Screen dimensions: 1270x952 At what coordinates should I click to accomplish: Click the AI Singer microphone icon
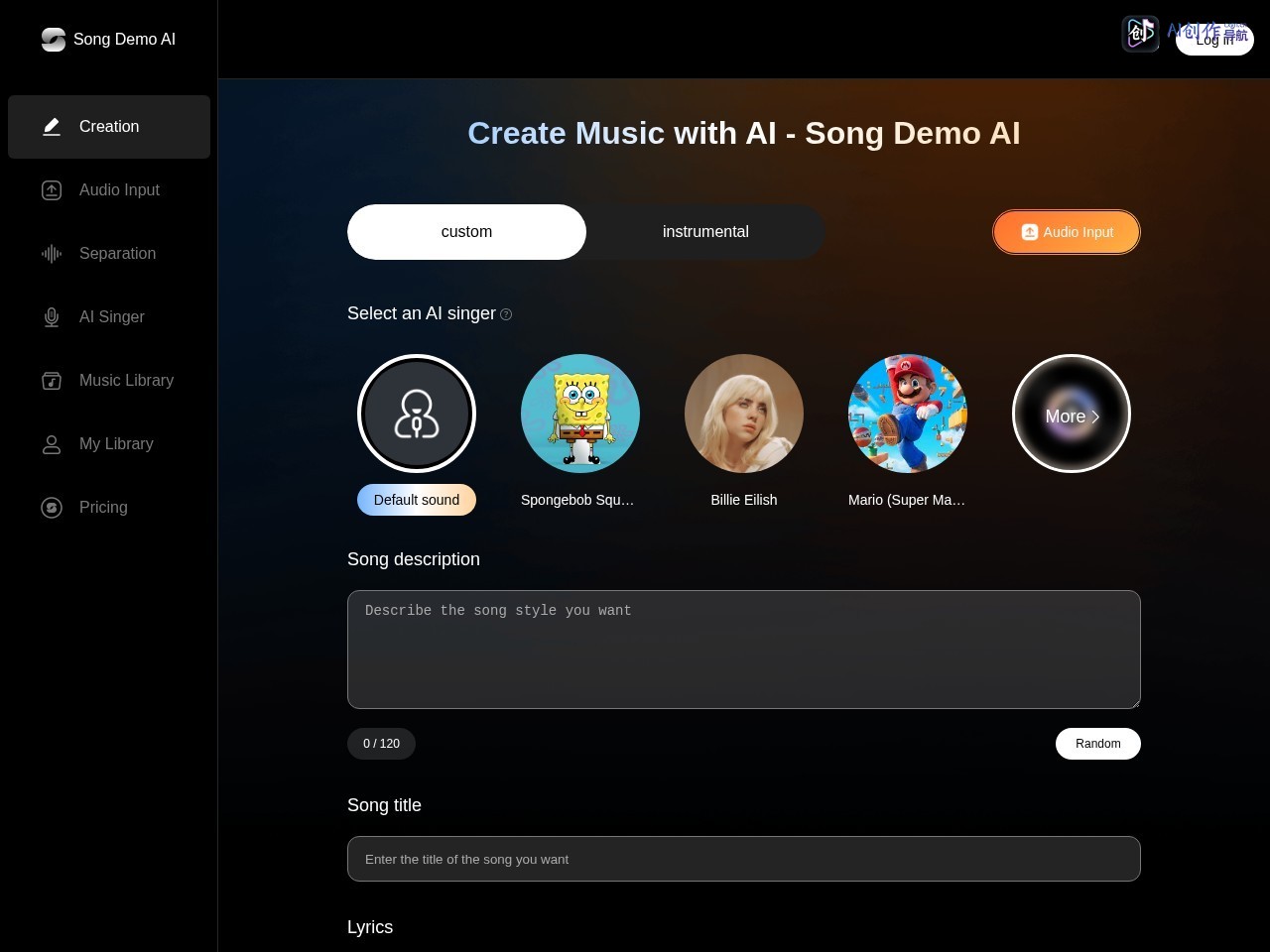tap(52, 317)
